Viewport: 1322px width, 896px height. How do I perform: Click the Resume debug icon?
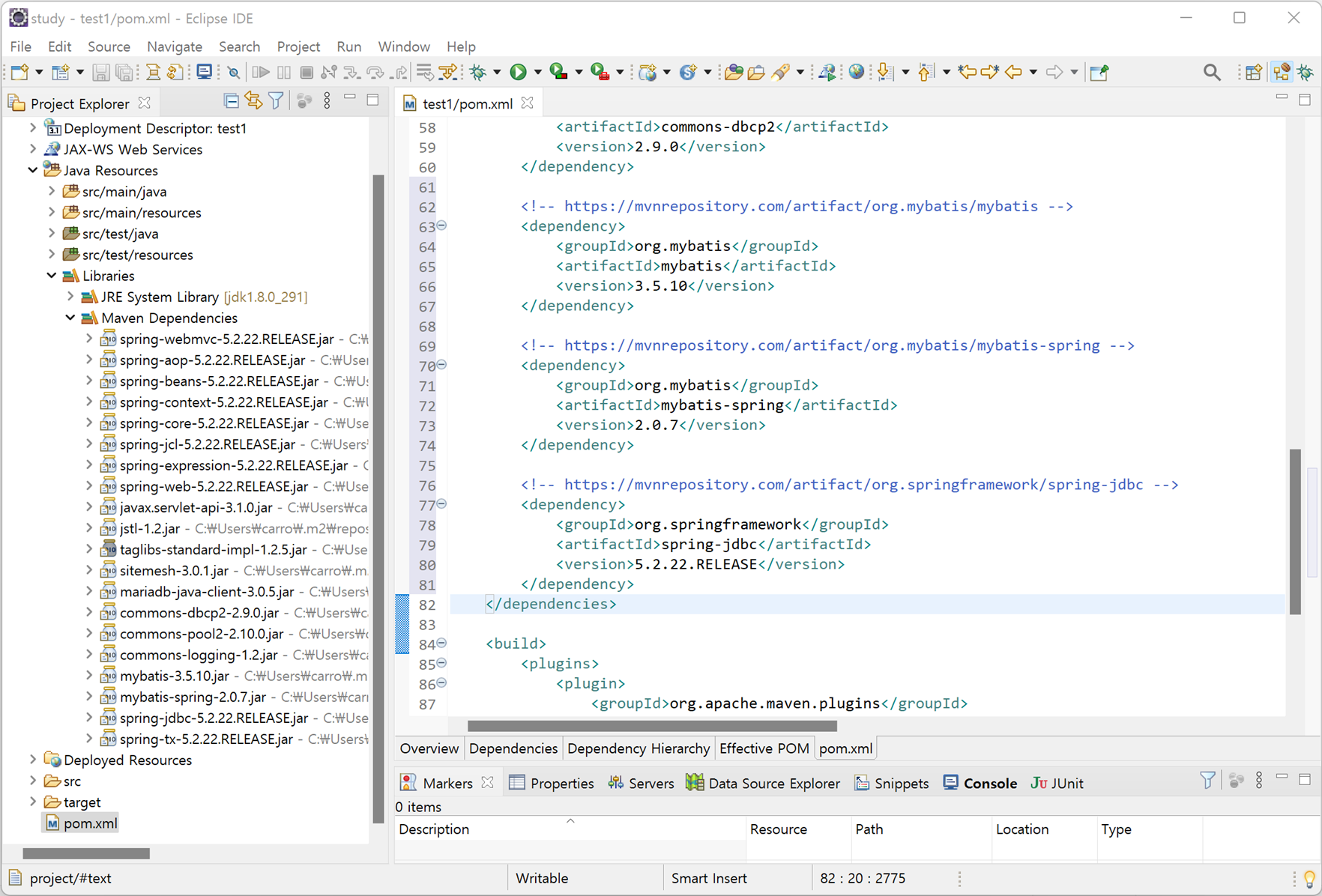(x=261, y=72)
